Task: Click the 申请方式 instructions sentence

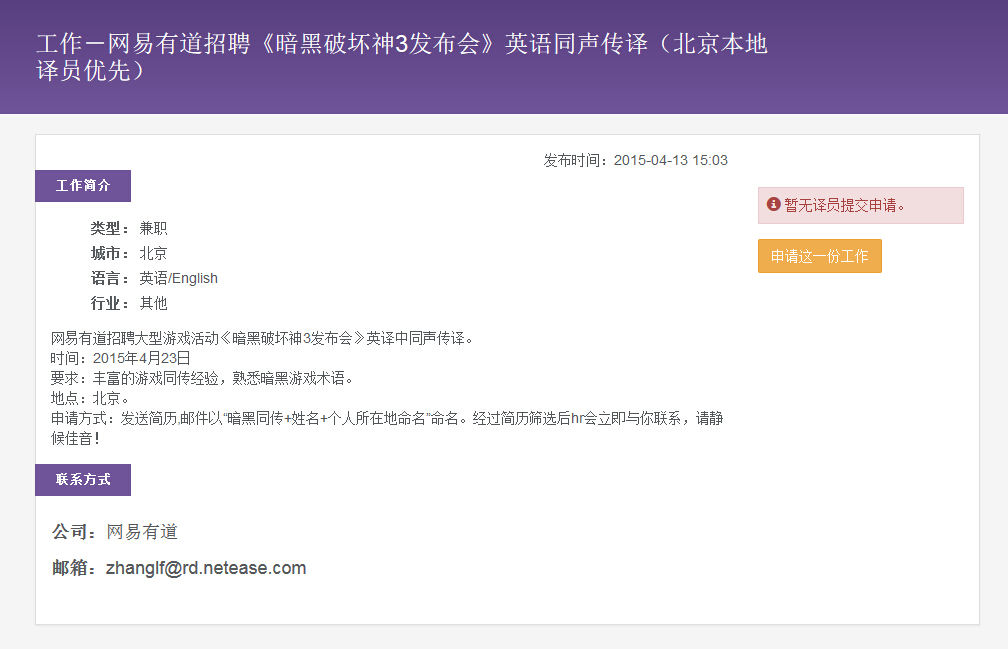Action: coord(385,418)
